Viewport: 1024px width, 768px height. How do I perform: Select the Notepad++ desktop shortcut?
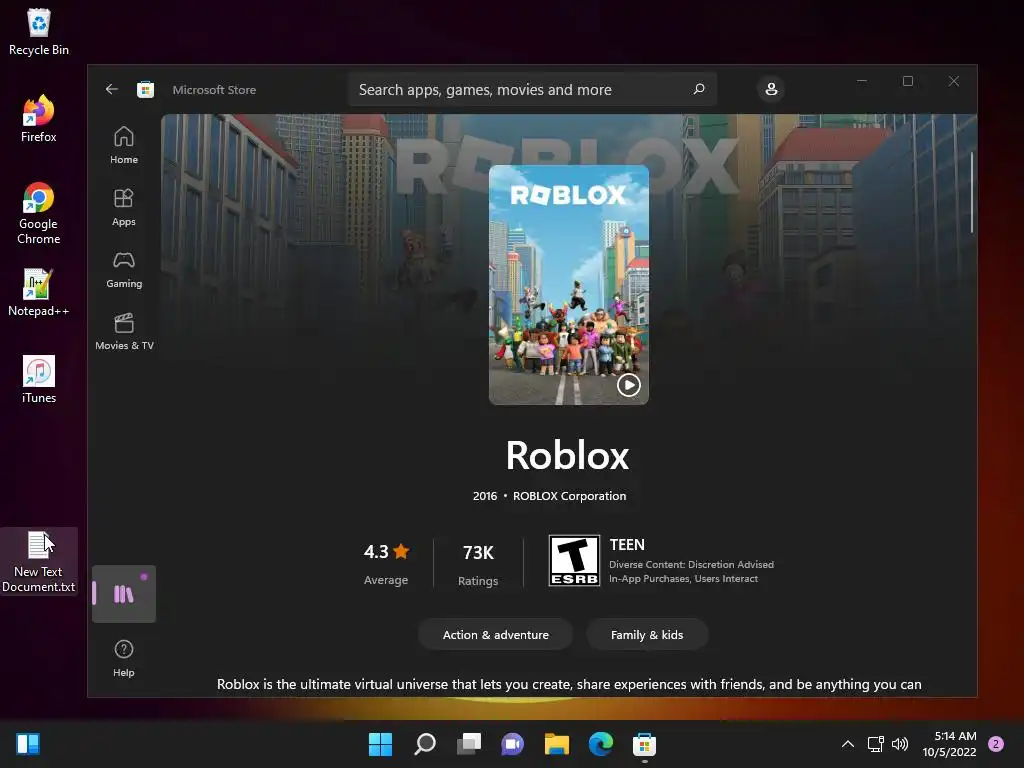pos(39,293)
